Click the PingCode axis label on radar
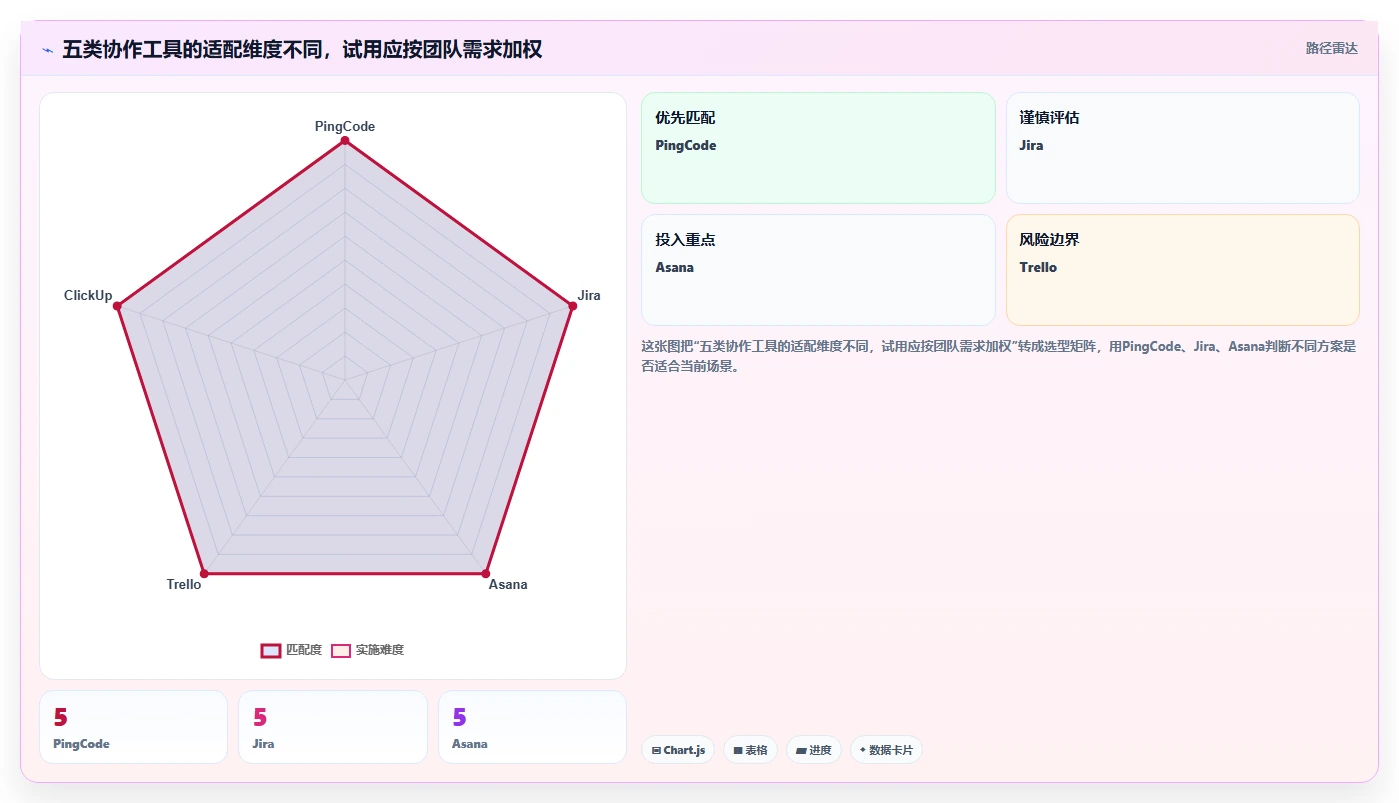The width and height of the screenshot is (1399, 803). point(345,126)
